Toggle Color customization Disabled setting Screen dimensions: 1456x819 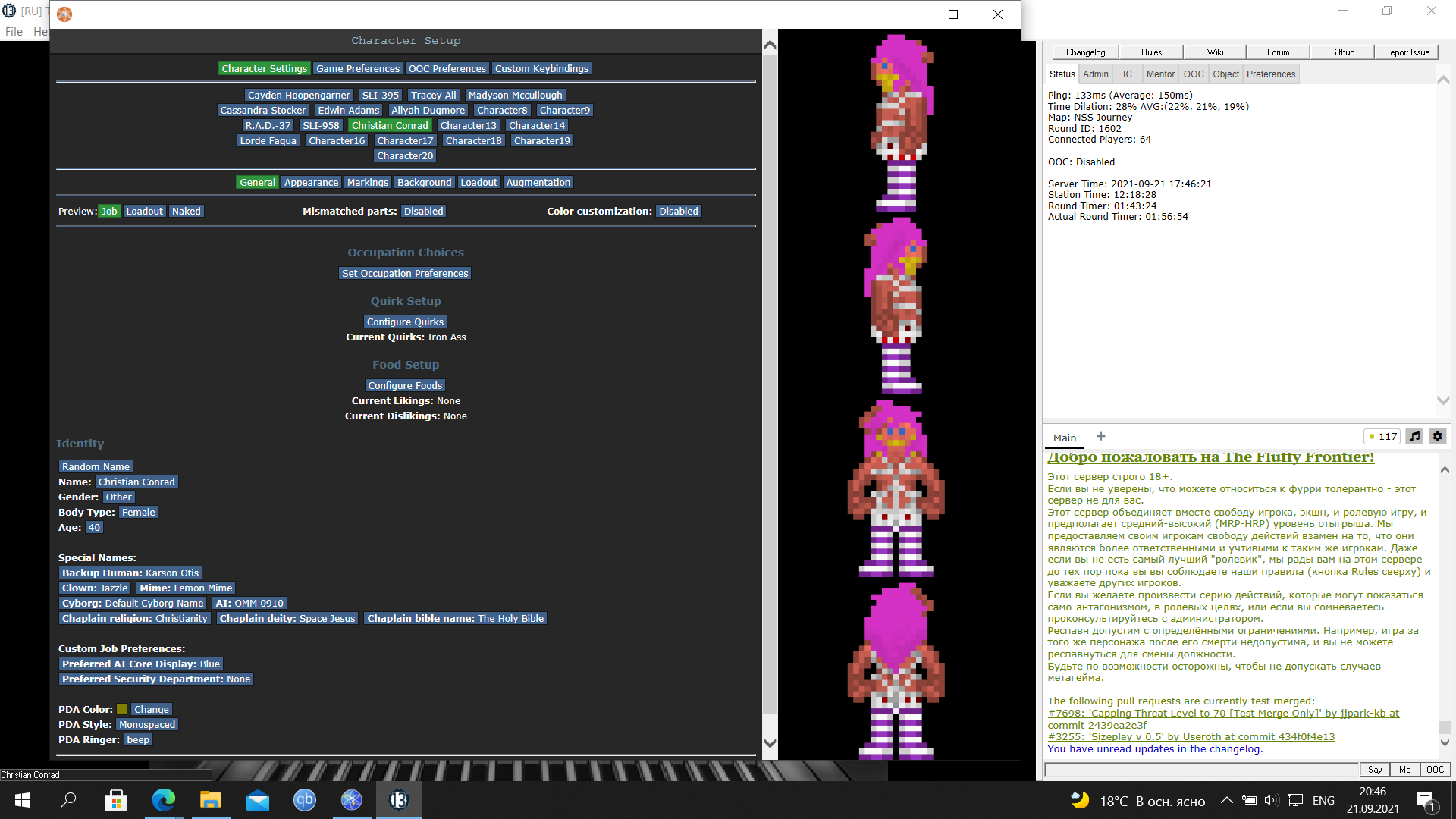click(x=678, y=211)
